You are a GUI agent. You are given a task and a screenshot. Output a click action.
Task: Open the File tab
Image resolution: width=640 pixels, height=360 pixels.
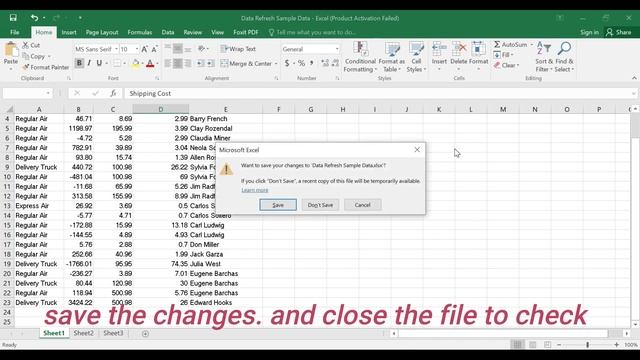15,32
